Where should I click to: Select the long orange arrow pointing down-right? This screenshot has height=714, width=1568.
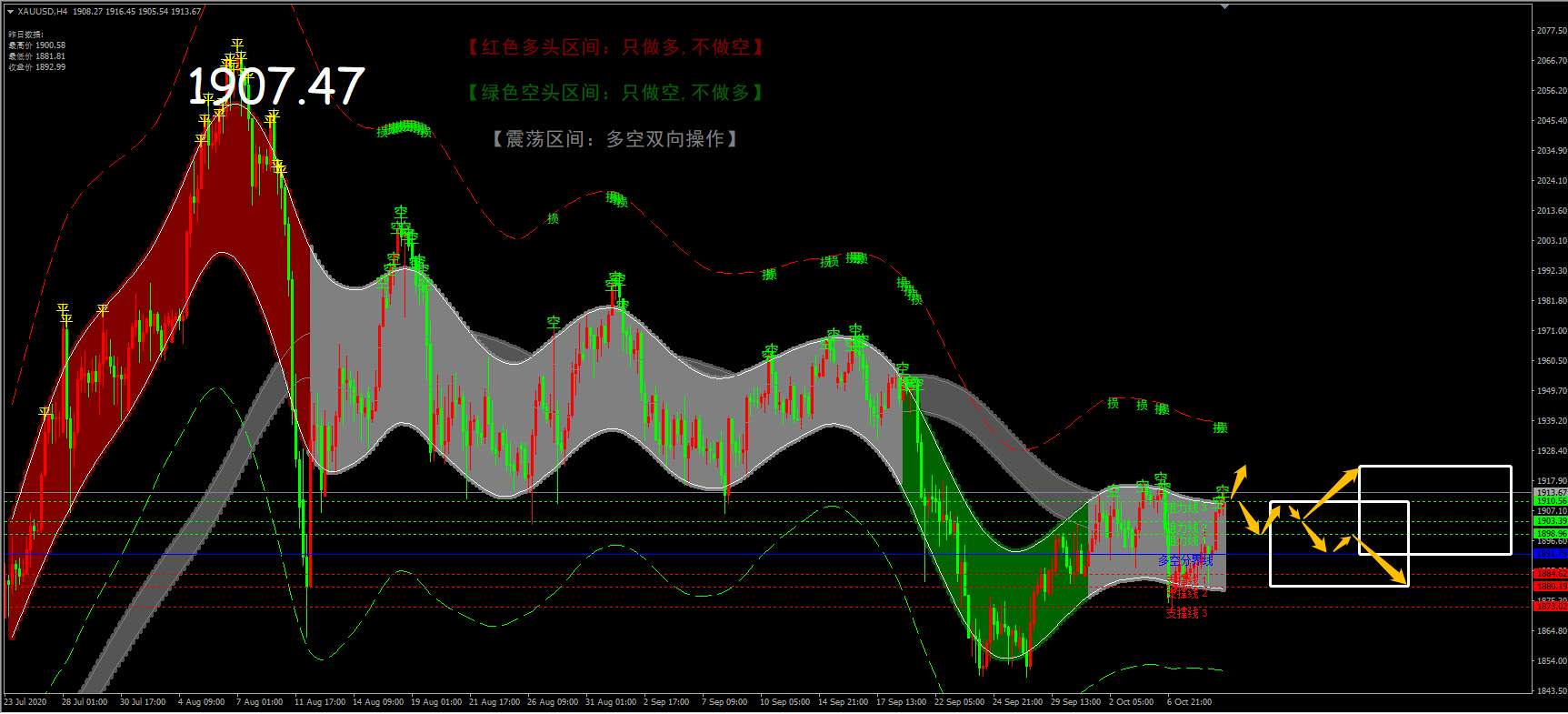click(x=1382, y=560)
